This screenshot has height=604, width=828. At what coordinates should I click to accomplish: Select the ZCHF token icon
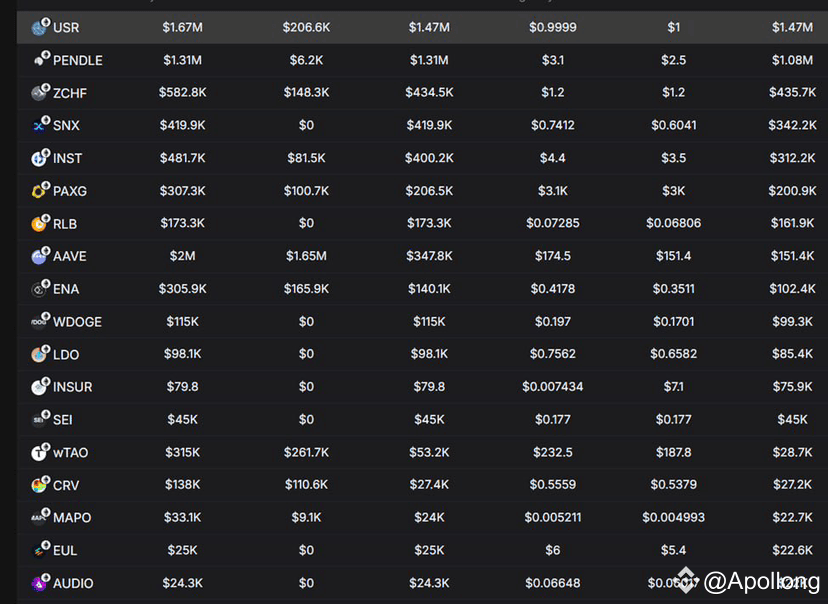[x=40, y=92]
